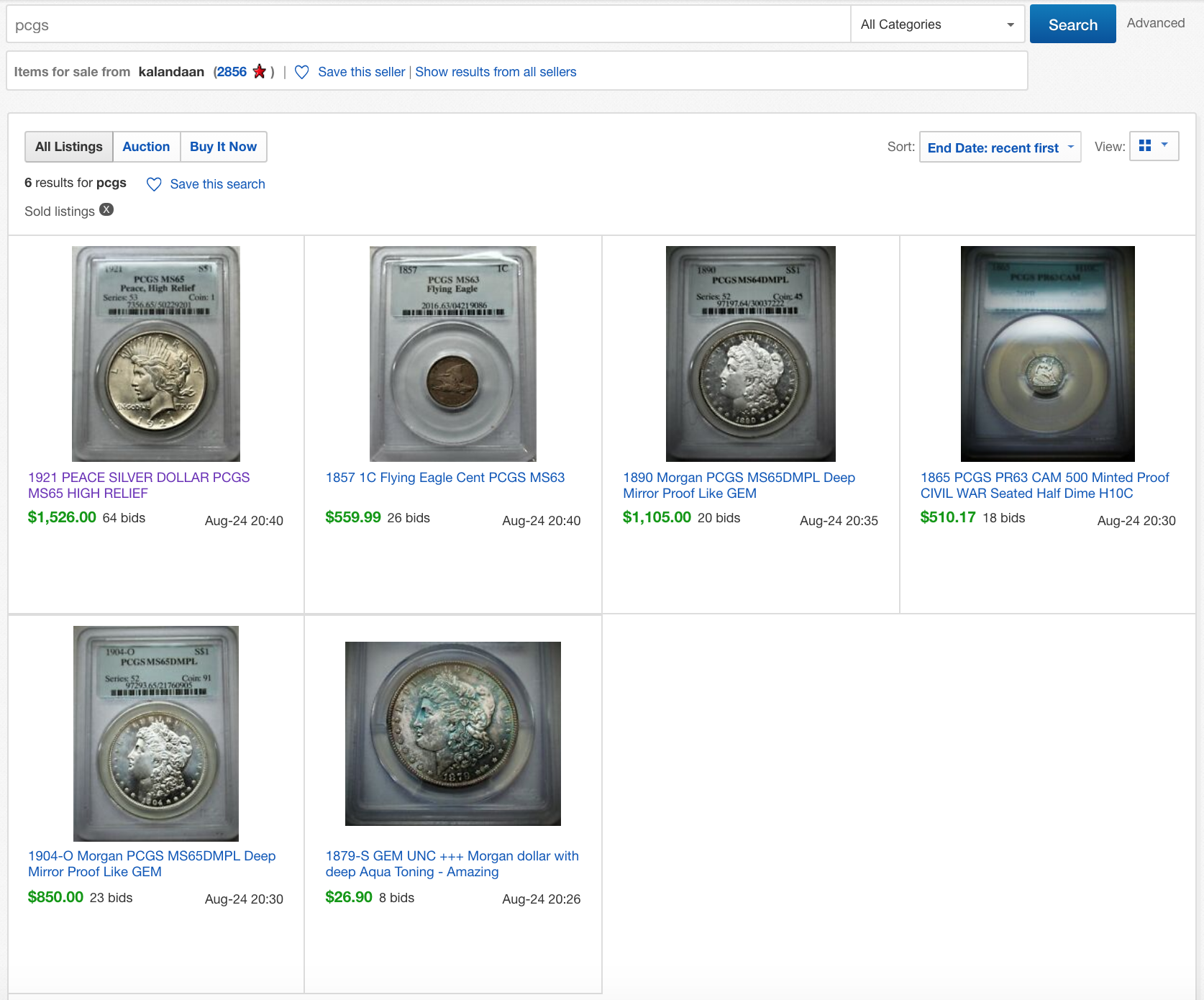This screenshot has width=1204, height=1000.
Task: Open the 2856 feedback score link
Action: click(232, 72)
